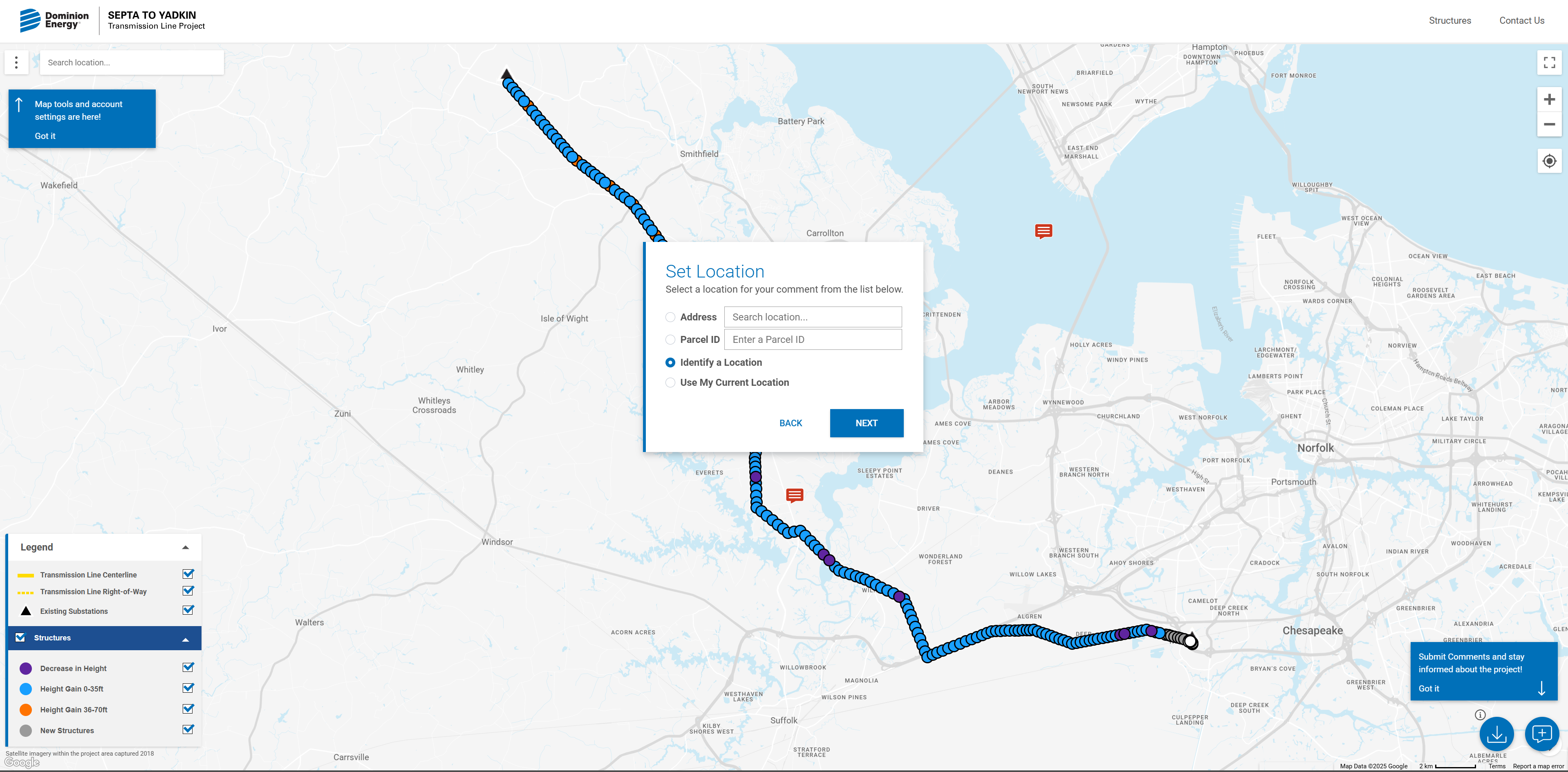This screenshot has width=1568, height=772.
Task: Click the info icon above download button
Action: (x=1481, y=715)
